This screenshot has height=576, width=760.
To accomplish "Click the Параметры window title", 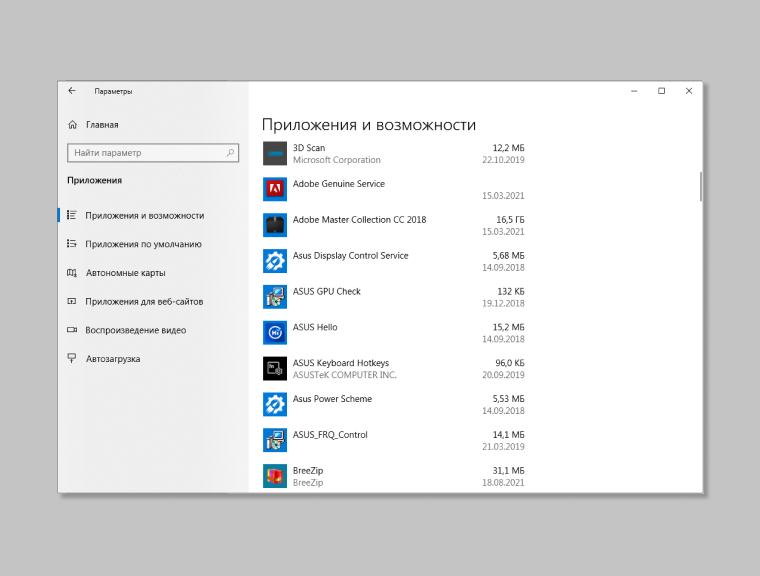I will click(x=113, y=91).
